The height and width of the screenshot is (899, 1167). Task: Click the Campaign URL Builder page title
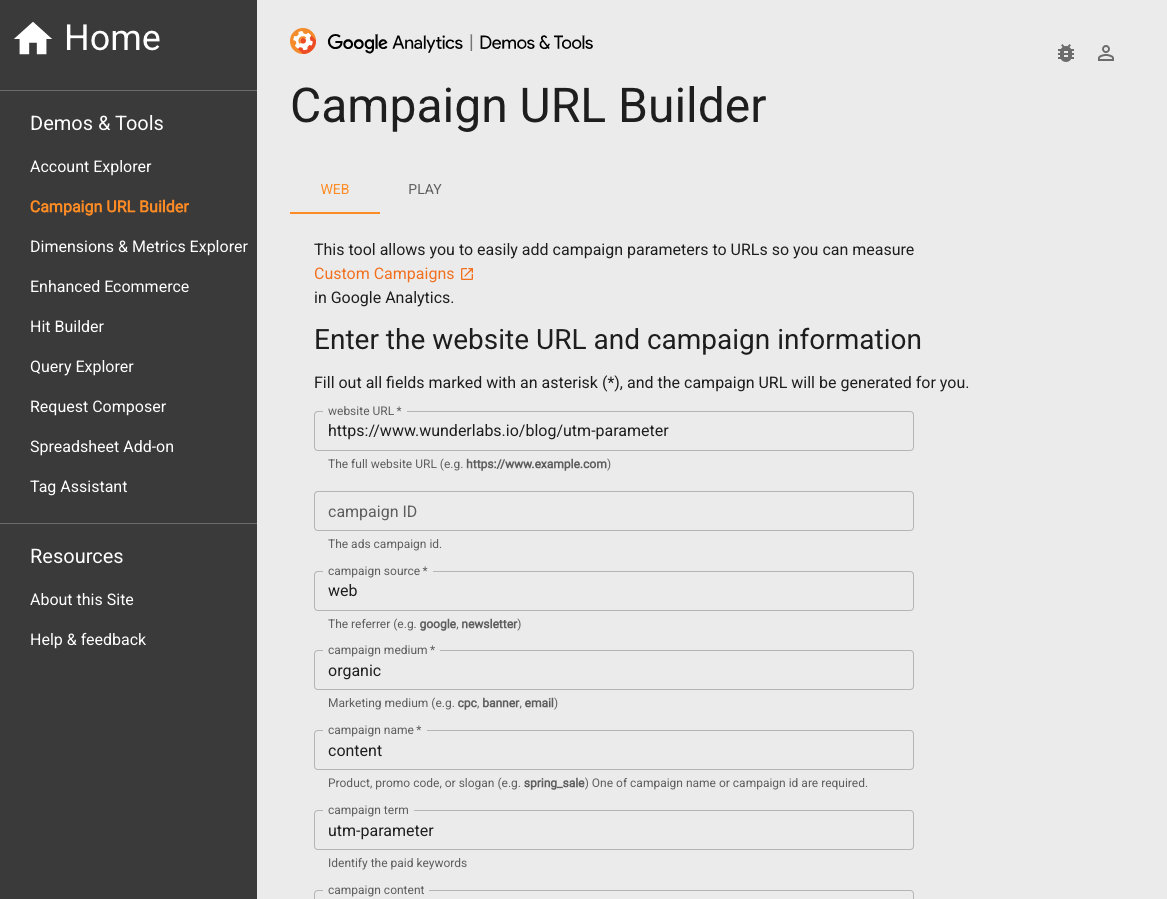(x=528, y=106)
